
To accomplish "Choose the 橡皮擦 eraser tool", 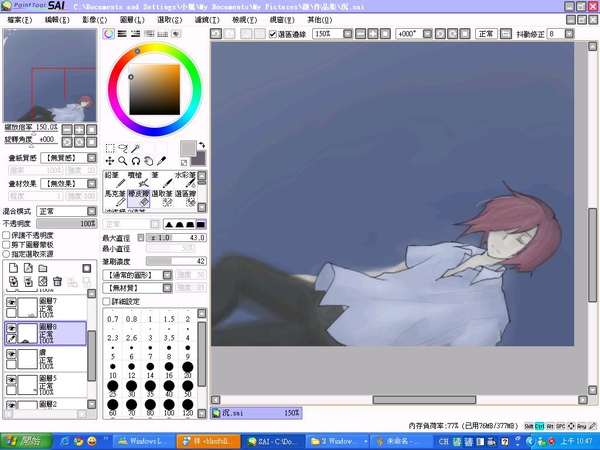I will pos(139,198).
